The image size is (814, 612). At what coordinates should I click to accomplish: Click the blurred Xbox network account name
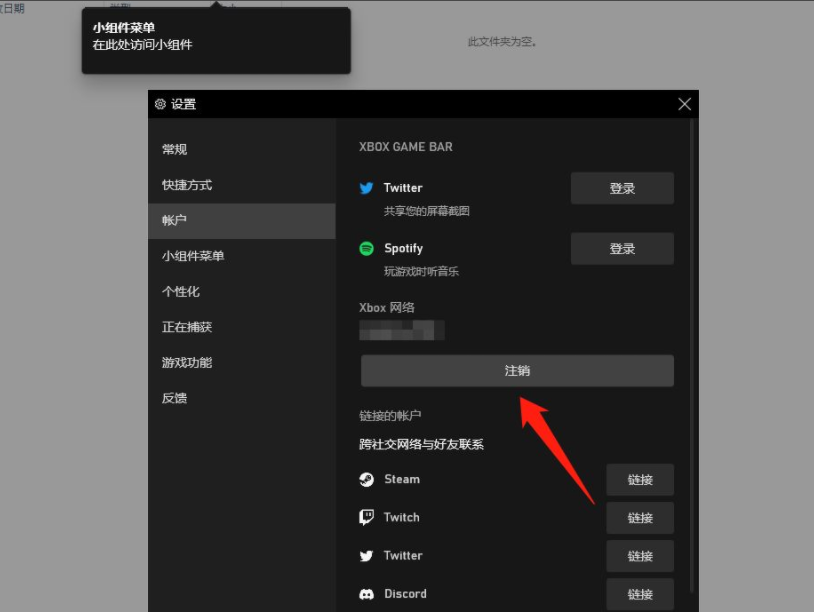coord(402,330)
